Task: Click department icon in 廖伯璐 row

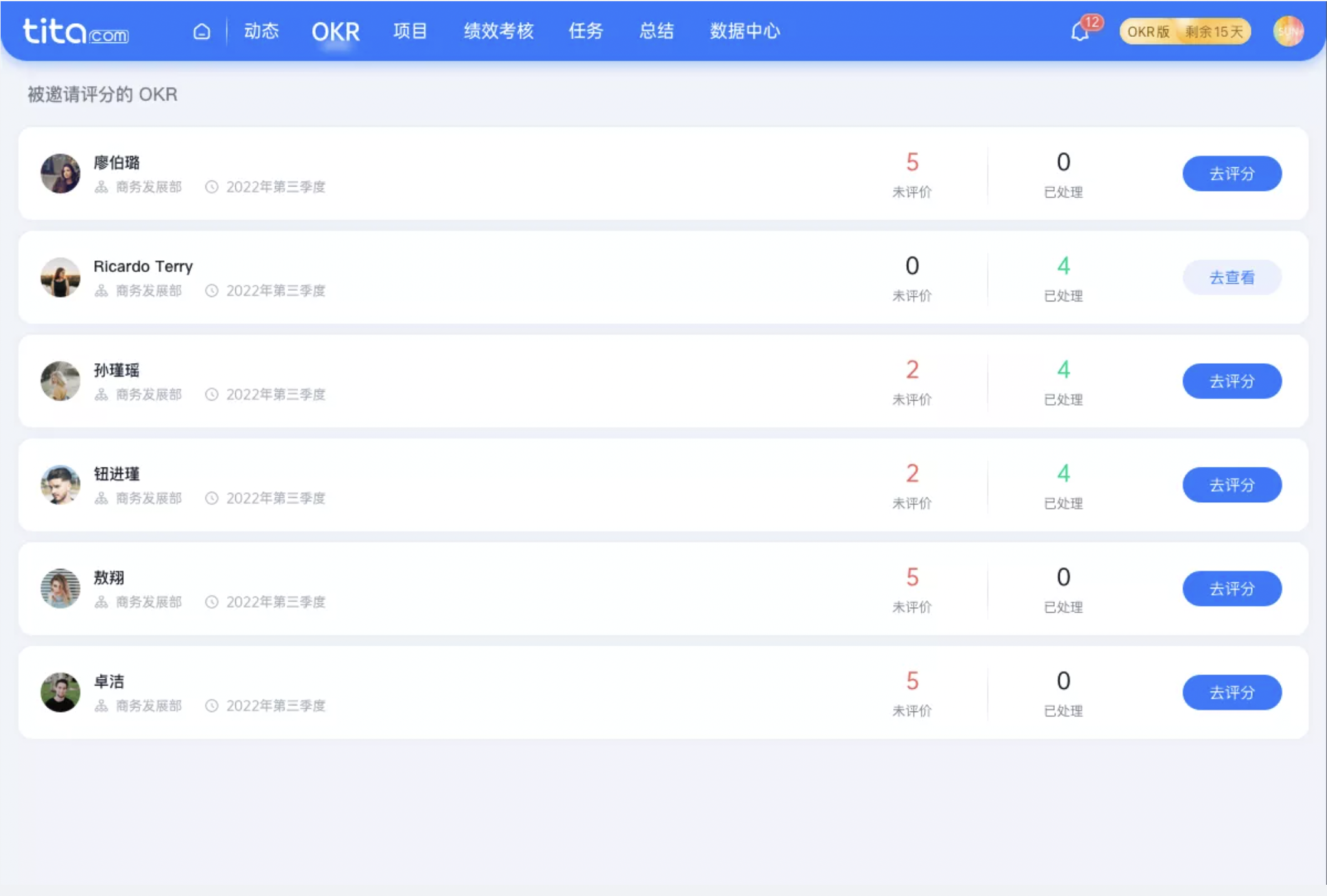Action: pyautogui.click(x=101, y=187)
